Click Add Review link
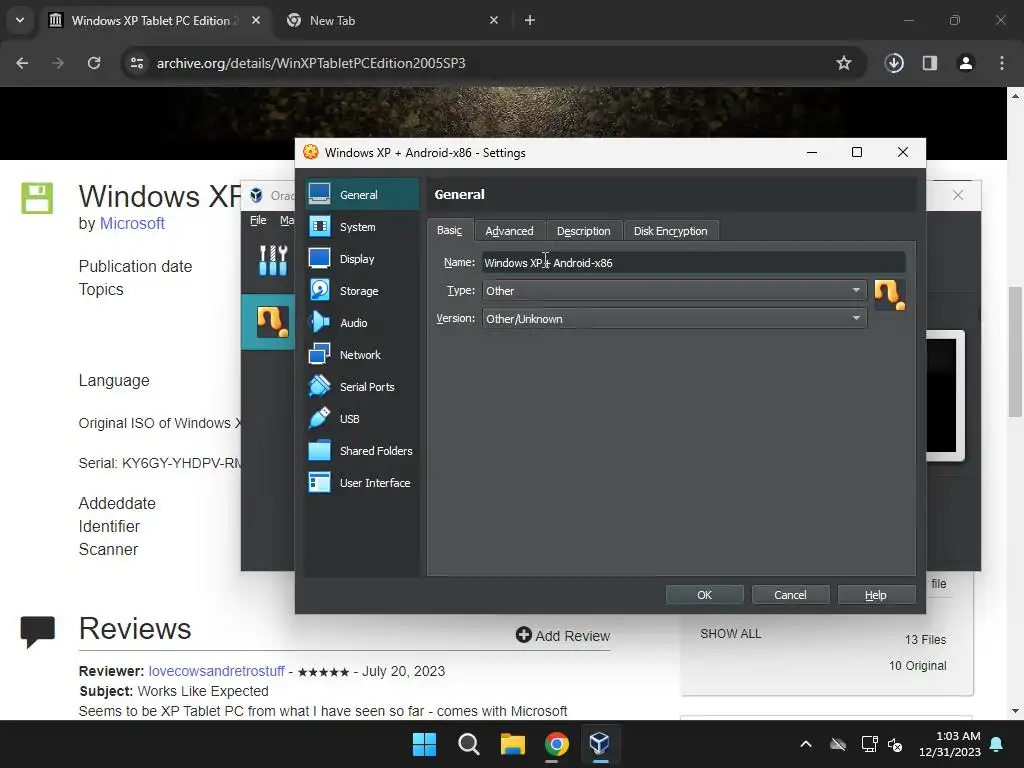 point(563,635)
